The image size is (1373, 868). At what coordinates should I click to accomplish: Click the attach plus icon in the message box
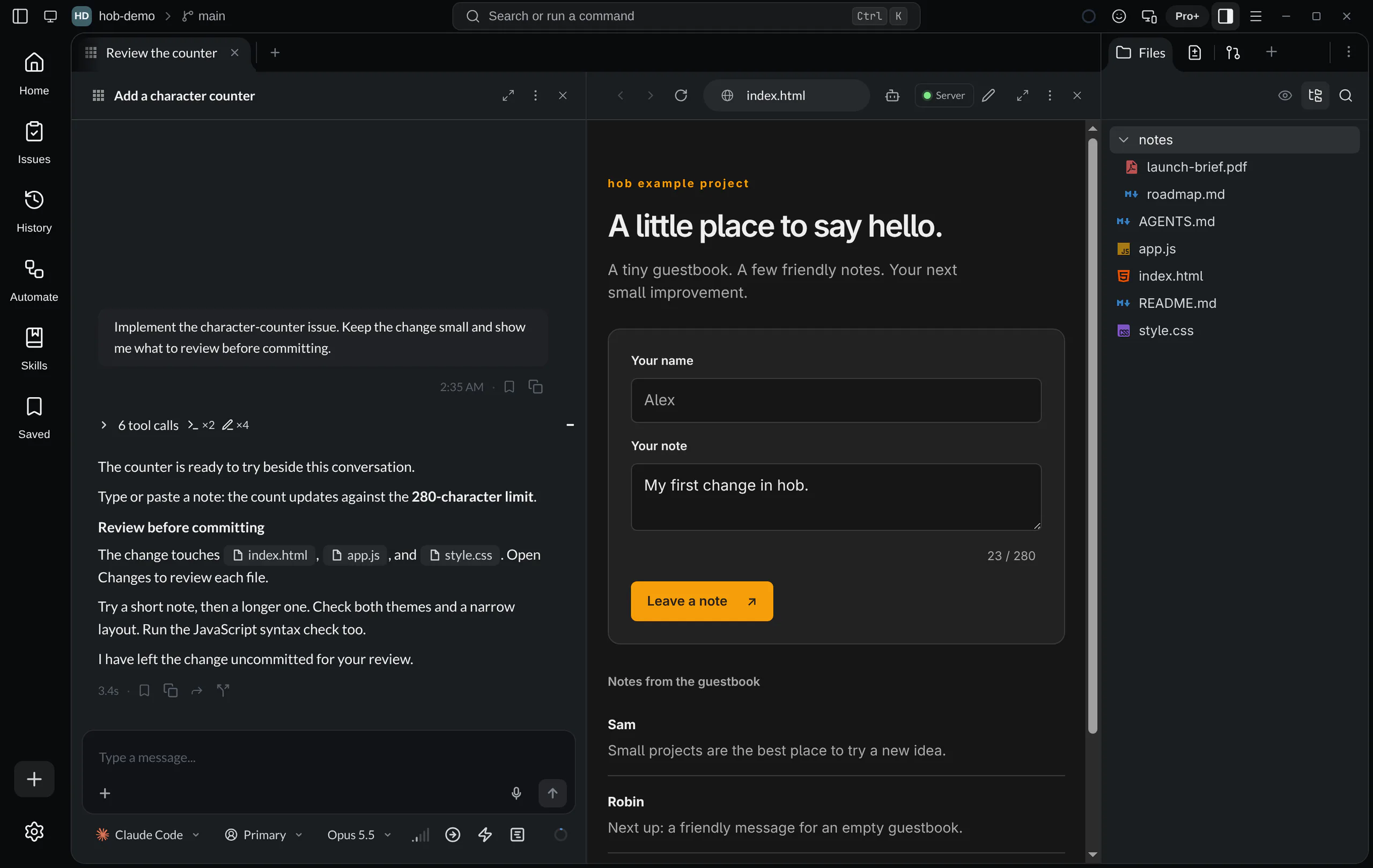[105, 793]
